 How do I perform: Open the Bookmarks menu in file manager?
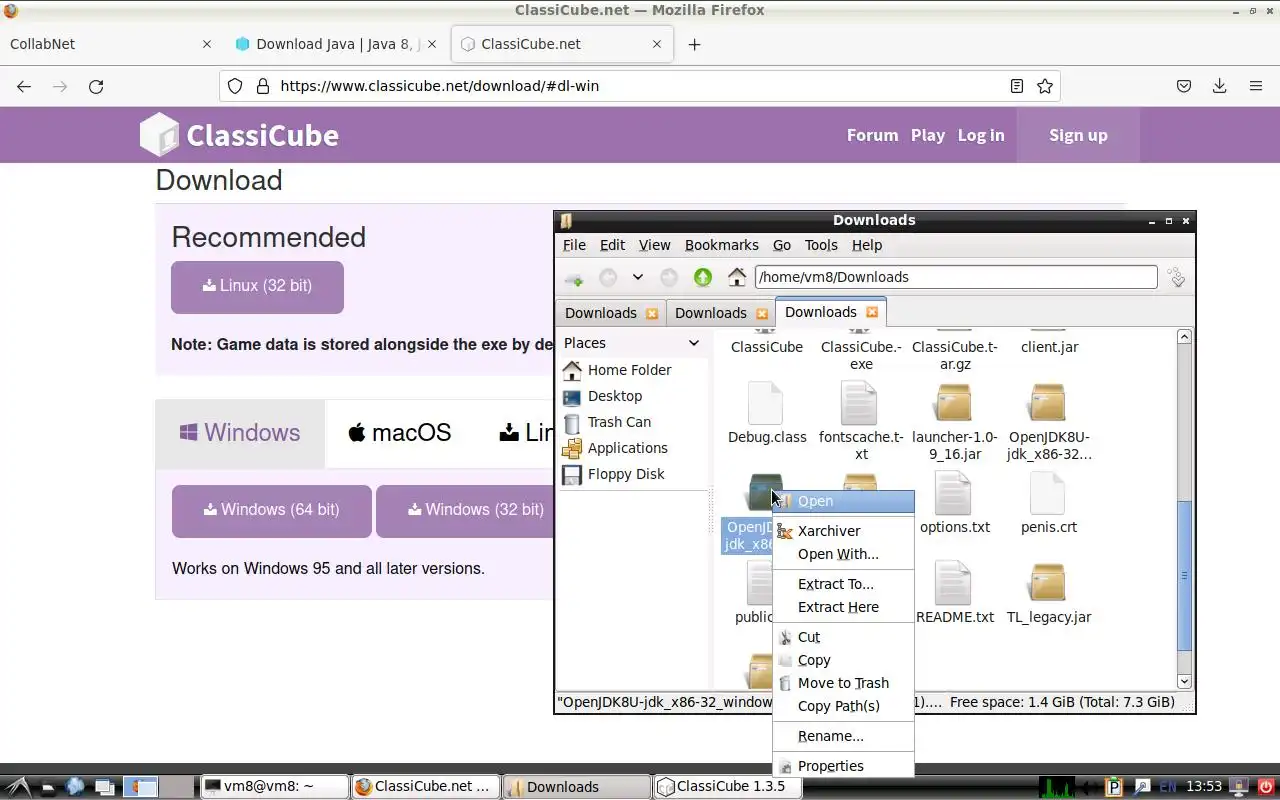(x=722, y=245)
